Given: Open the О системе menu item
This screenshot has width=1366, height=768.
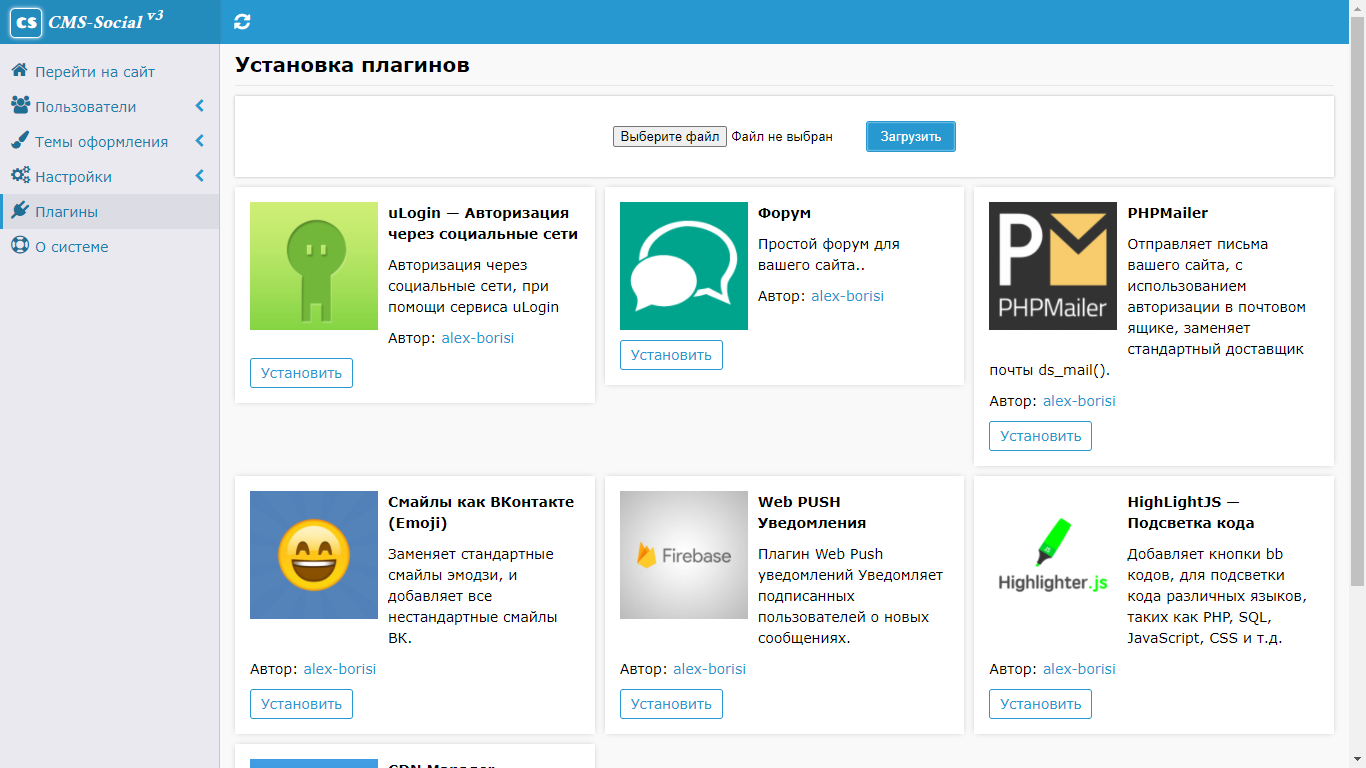Looking at the screenshot, I should coord(71,246).
